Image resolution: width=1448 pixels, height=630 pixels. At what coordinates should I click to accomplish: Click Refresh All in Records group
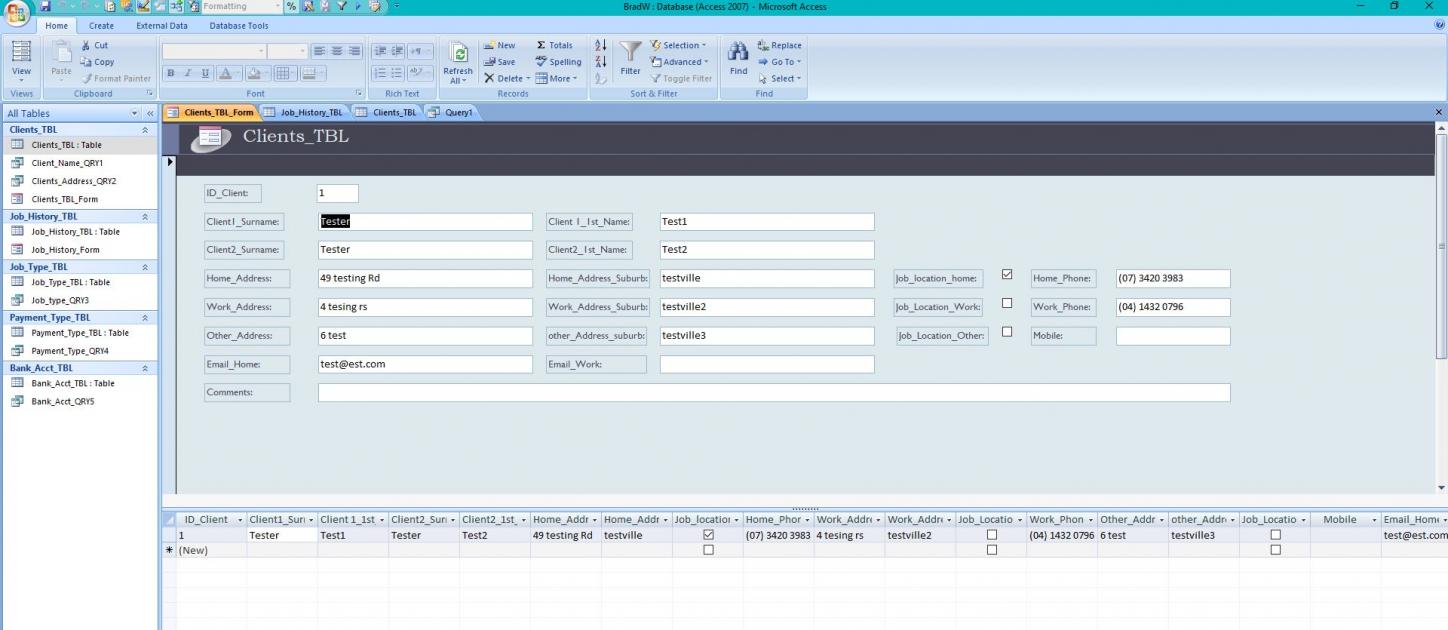pos(458,62)
